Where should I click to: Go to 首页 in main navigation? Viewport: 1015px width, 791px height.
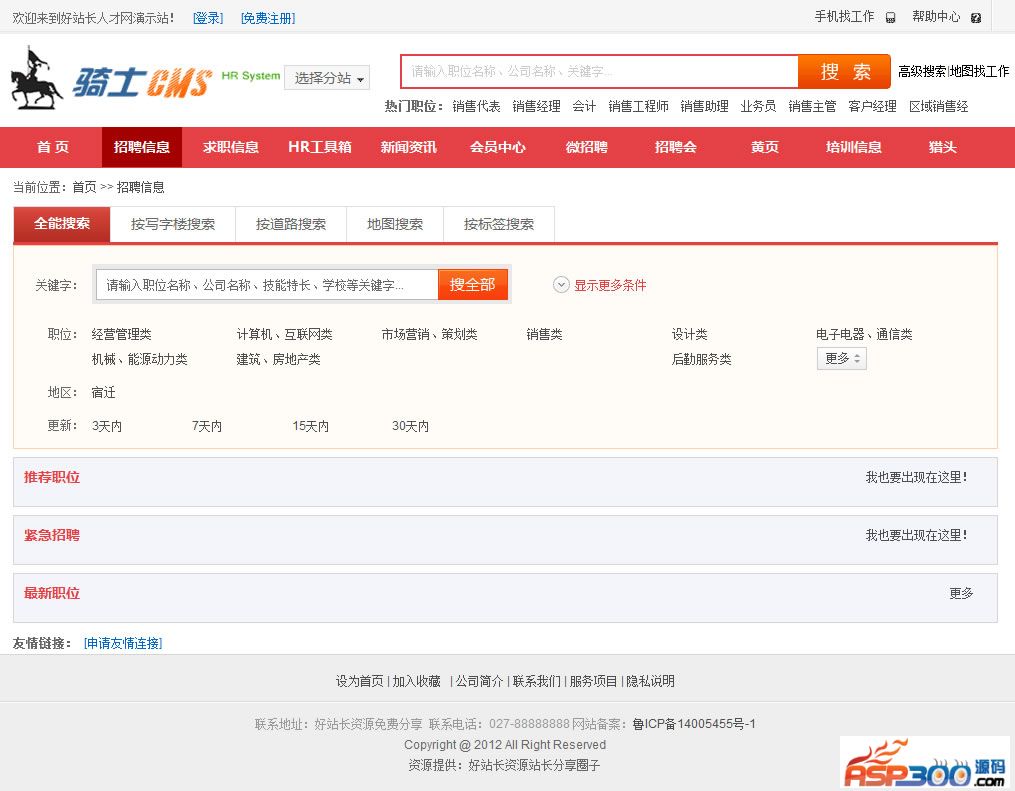point(52,147)
